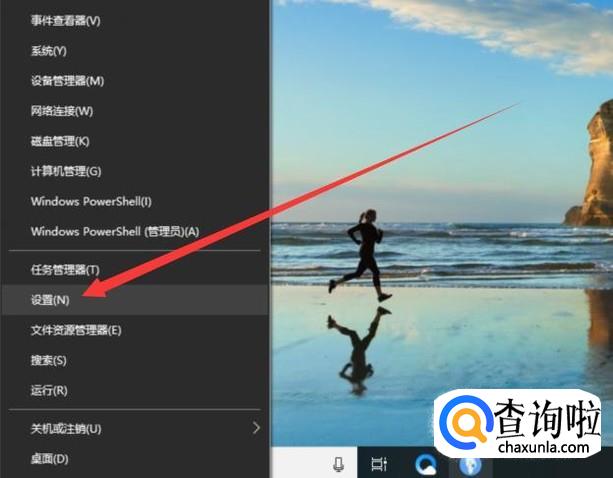Click the microphone icon in the taskbar

338,464
